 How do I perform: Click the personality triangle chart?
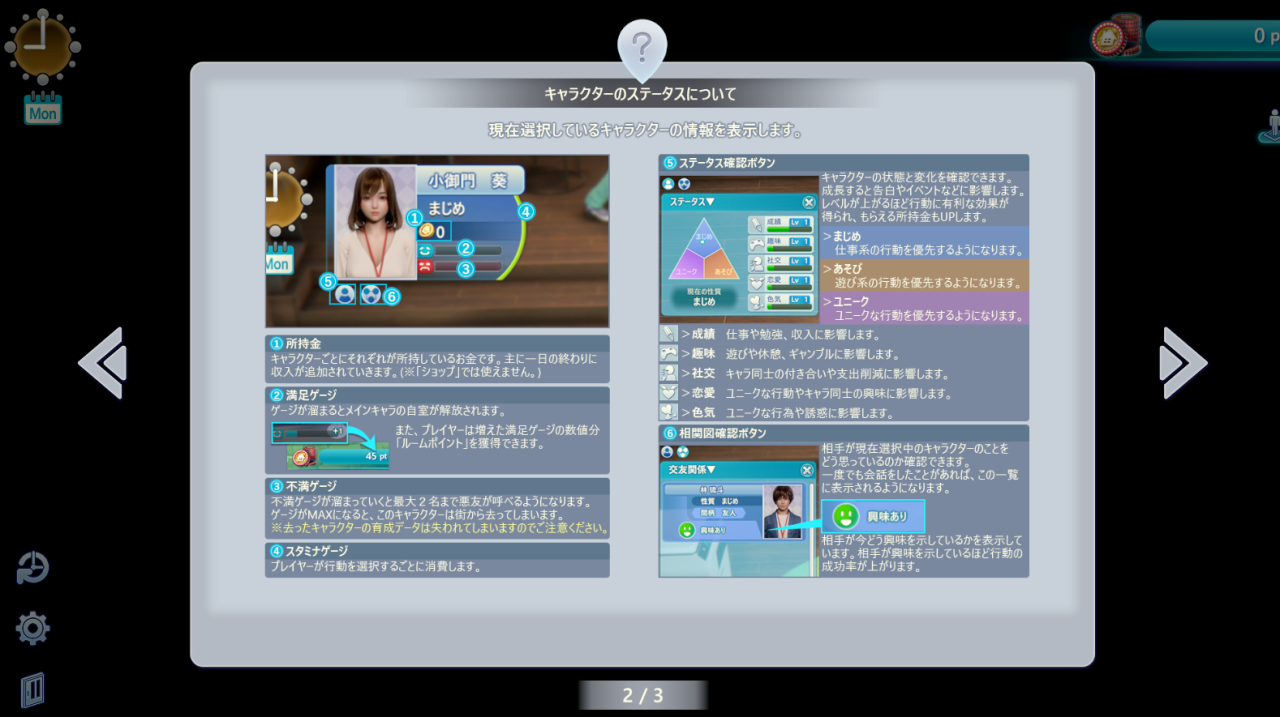(x=704, y=249)
